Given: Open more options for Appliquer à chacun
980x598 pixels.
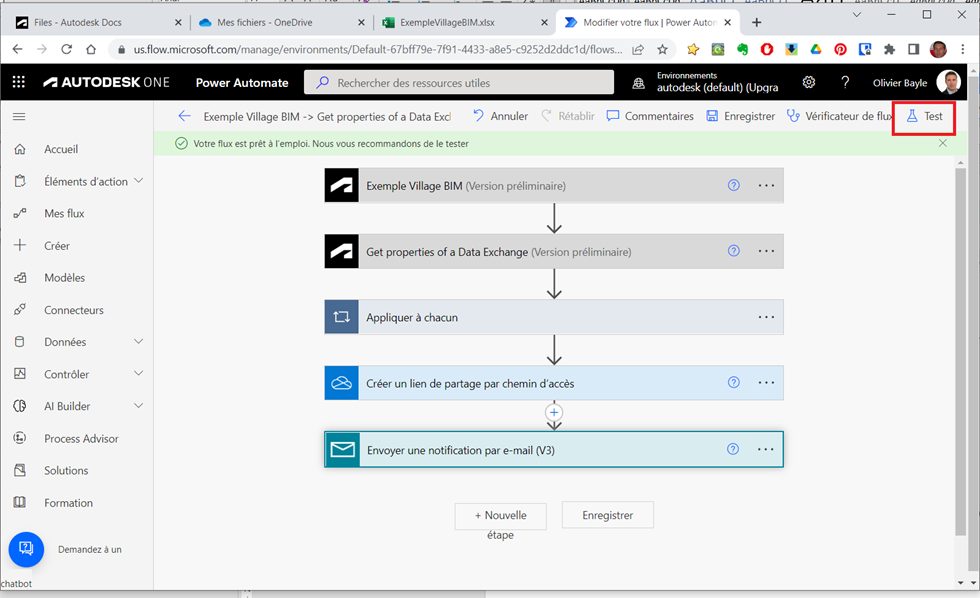Looking at the screenshot, I should click(766, 317).
